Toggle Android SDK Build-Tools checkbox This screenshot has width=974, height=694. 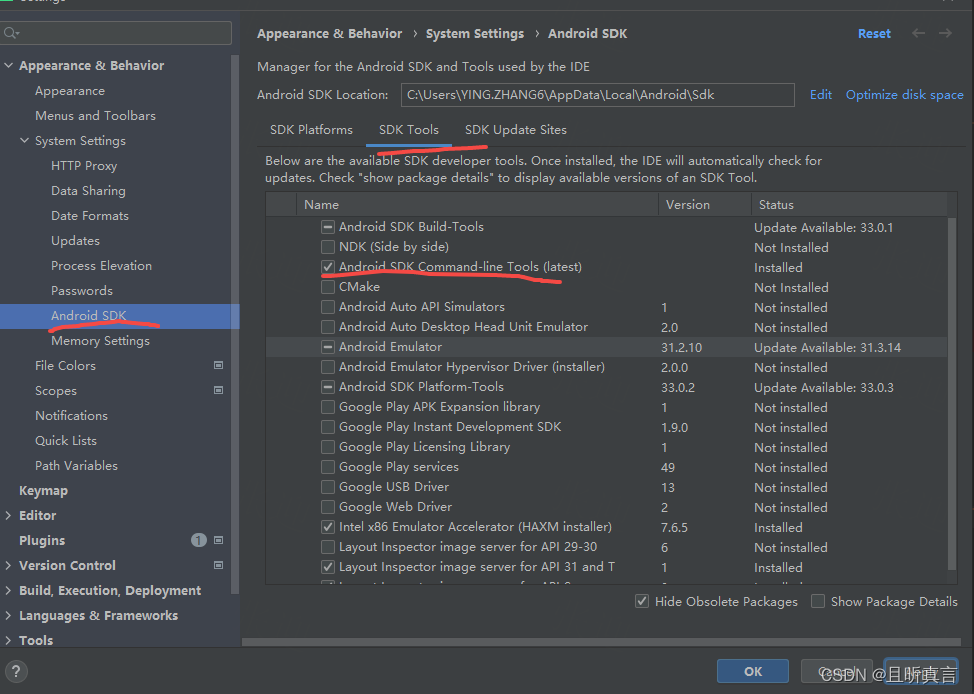pyautogui.click(x=328, y=227)
